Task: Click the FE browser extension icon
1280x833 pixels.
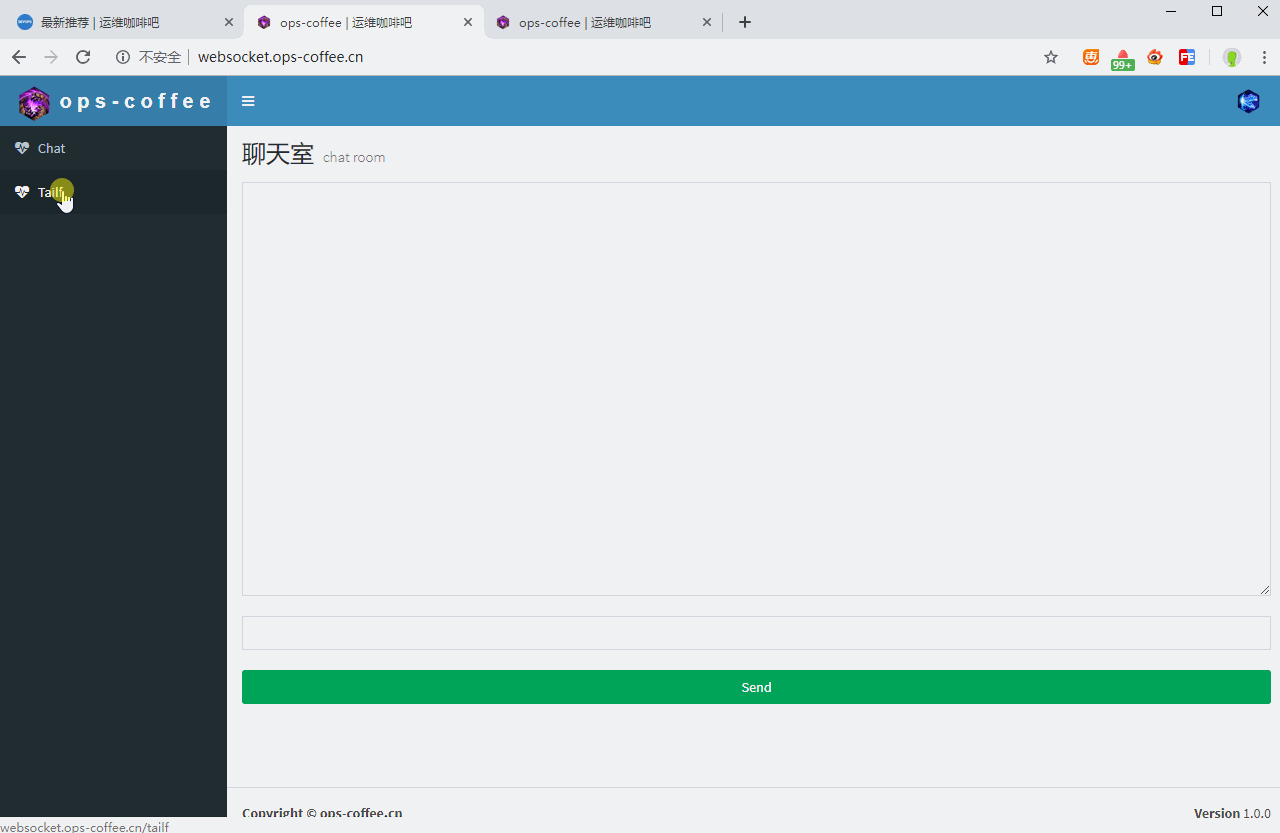Action: [x=1187, y=57]
